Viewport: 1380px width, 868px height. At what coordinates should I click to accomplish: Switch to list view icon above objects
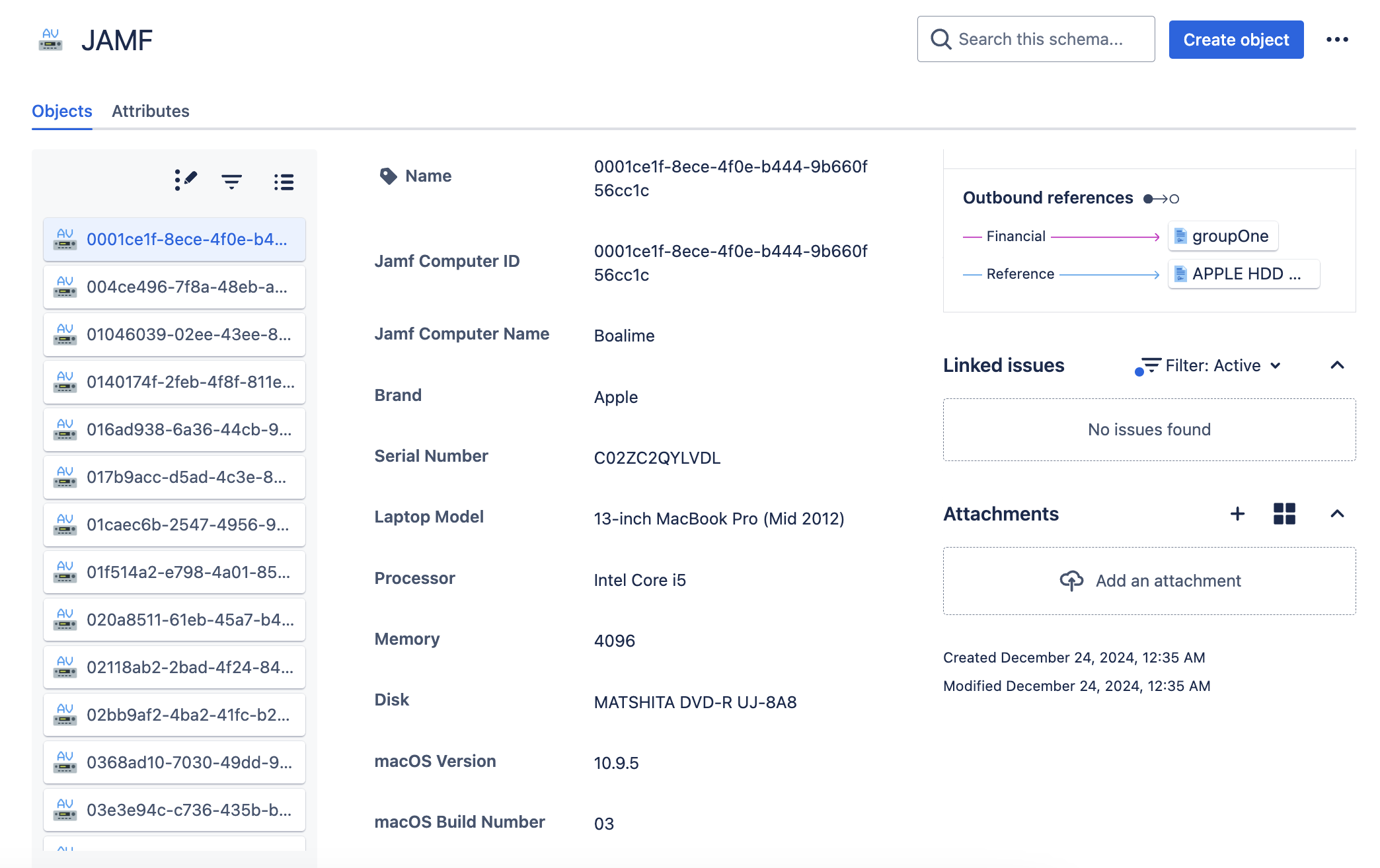pos(284,182)
